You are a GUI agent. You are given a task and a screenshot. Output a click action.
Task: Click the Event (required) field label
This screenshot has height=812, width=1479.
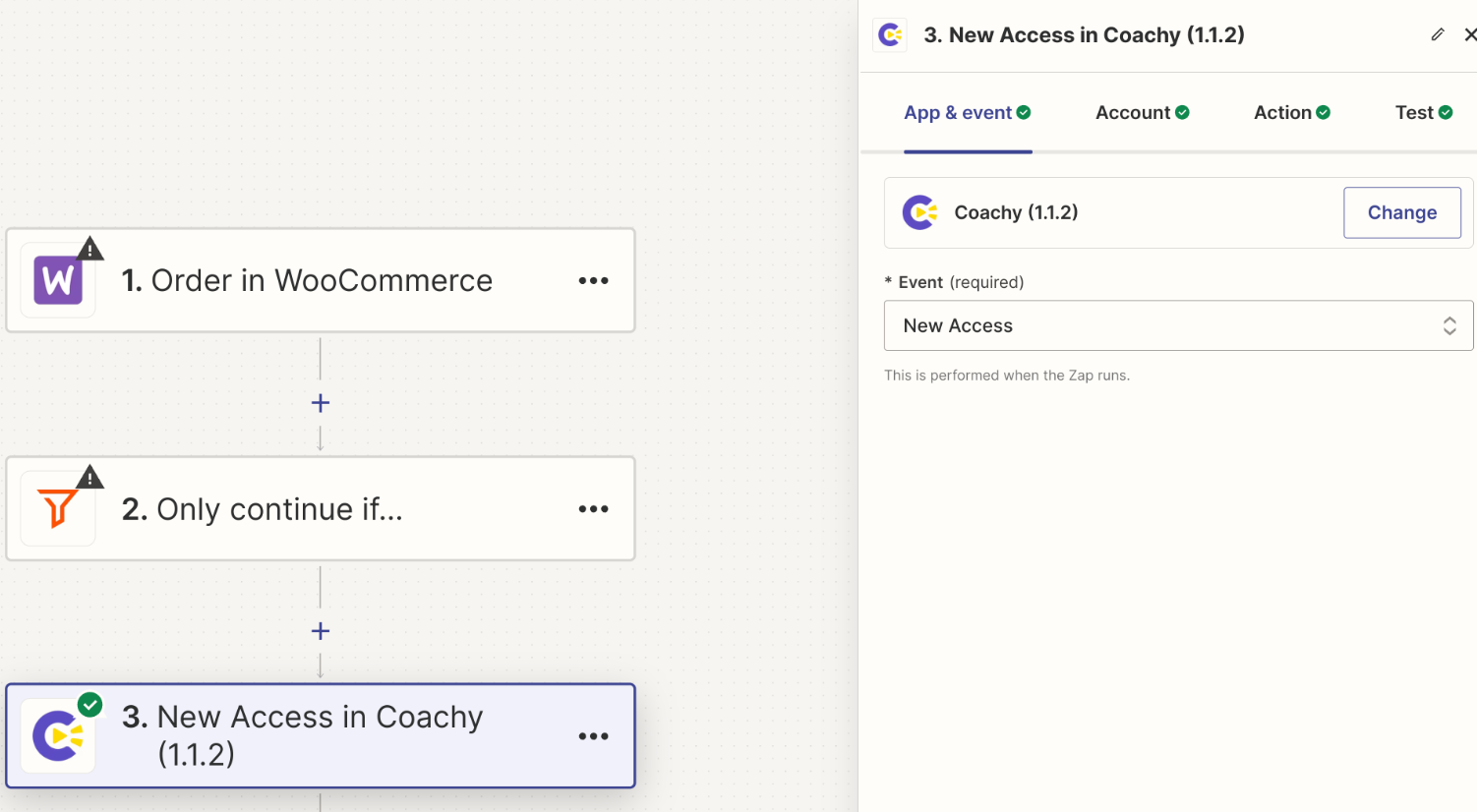click(x=954, y=282)
